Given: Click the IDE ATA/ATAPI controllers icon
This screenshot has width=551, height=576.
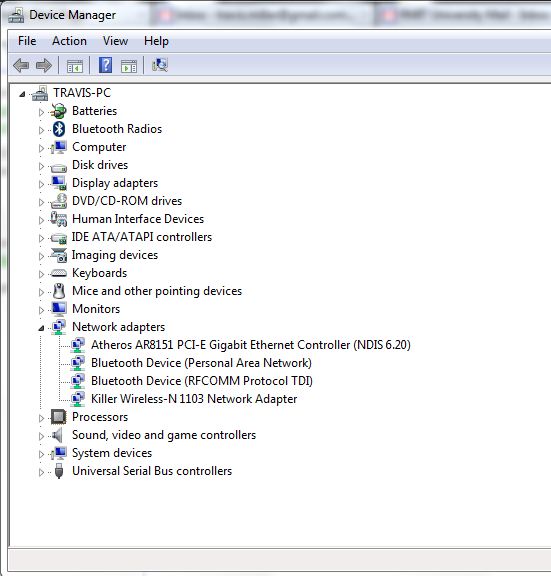Looking at the screenshot, I should (x=59, y=238).
